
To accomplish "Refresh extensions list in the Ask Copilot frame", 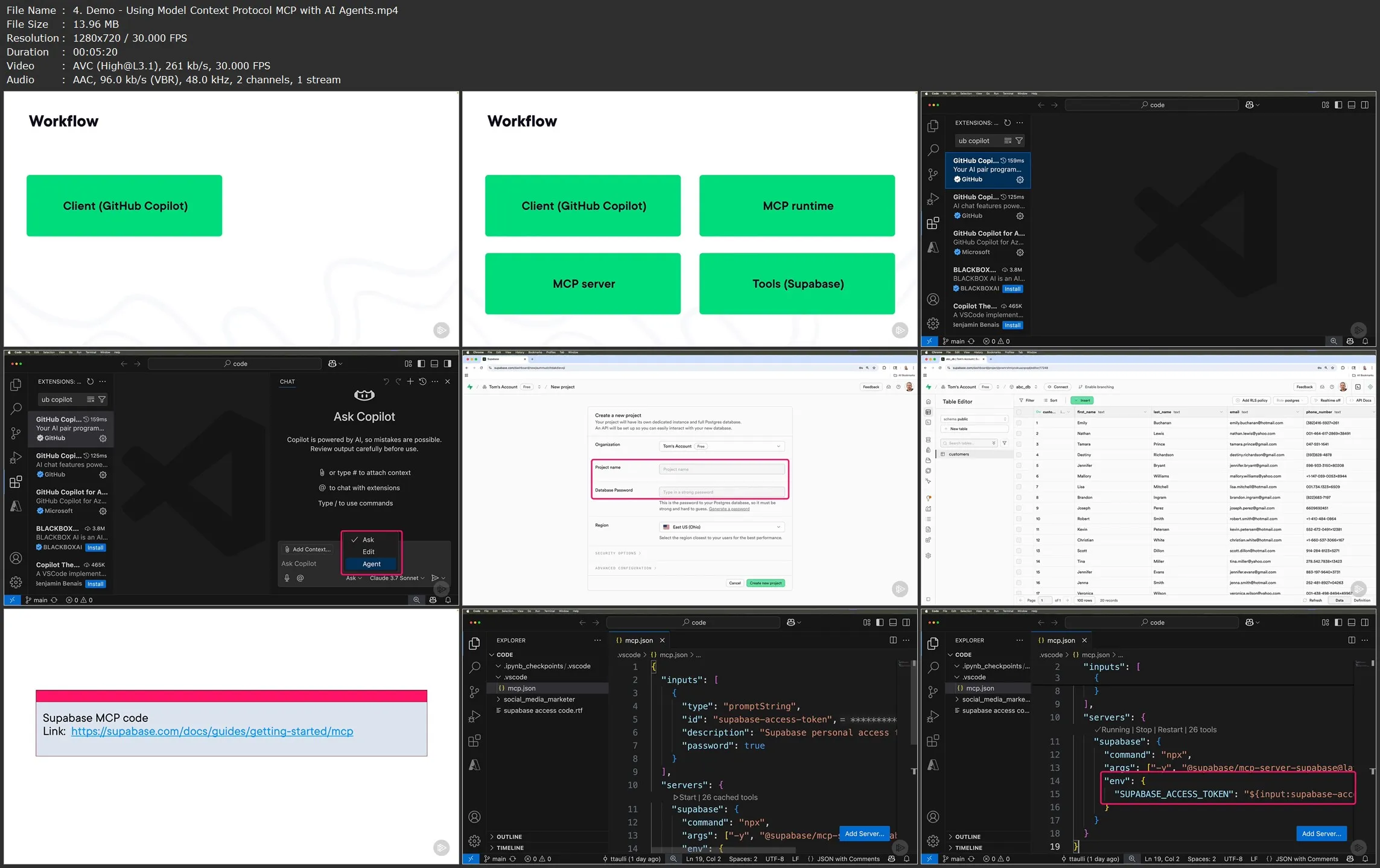I will pos(90,381).
